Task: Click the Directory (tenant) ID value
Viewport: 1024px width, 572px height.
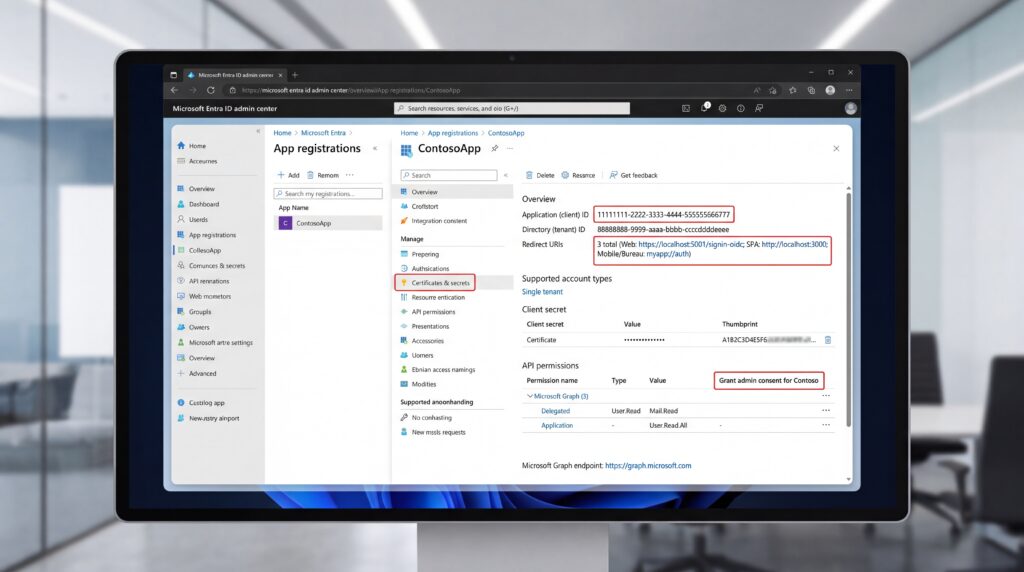Action: pos(663,230)
